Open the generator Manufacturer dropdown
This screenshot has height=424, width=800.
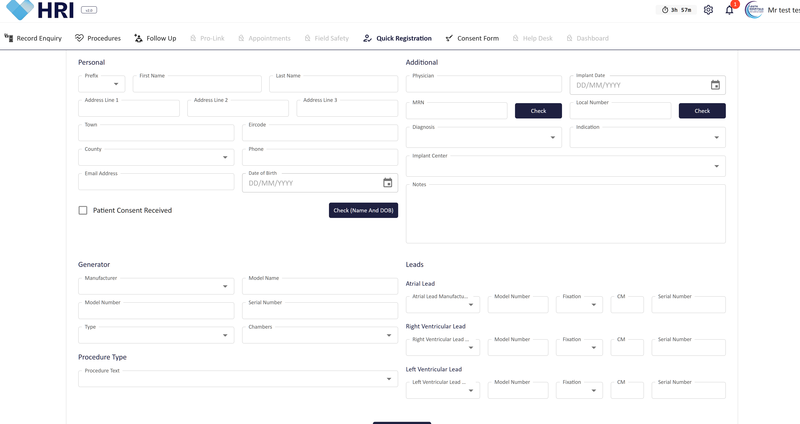click(156, 286)
